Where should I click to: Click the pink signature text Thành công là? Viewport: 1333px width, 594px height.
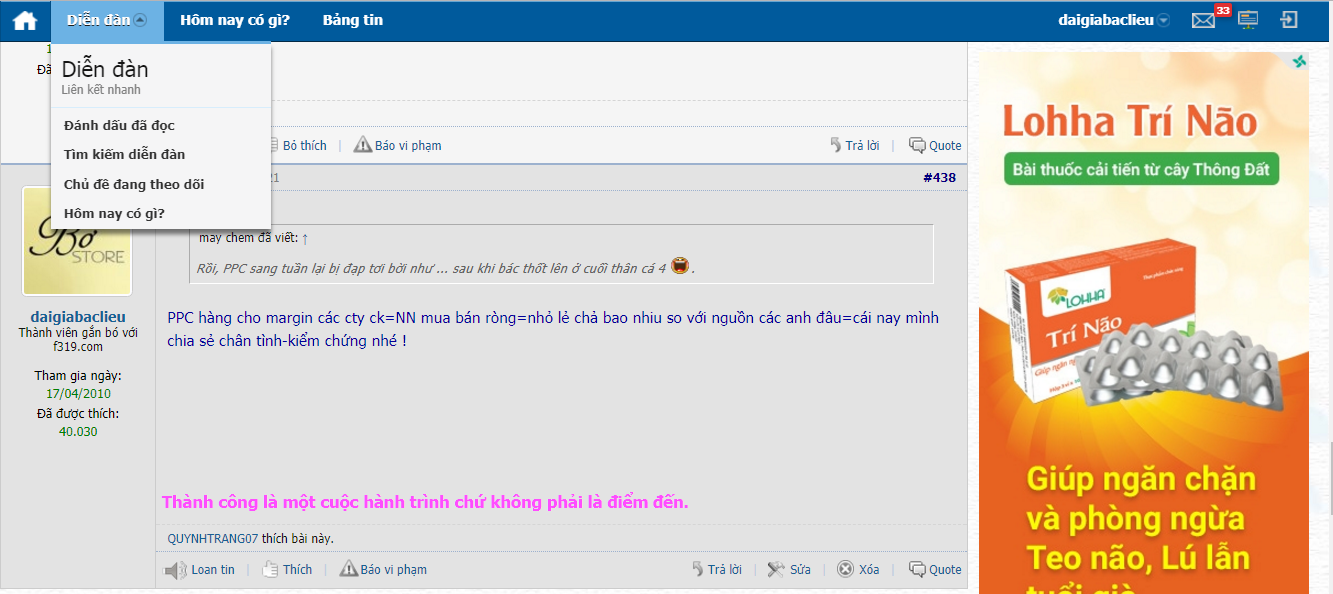(425, 502)
